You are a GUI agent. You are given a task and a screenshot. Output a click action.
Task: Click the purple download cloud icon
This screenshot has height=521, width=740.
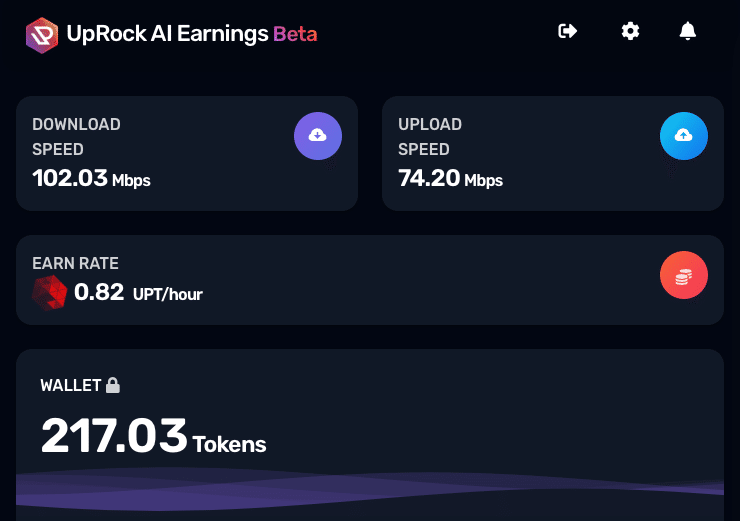click(318, 135)
